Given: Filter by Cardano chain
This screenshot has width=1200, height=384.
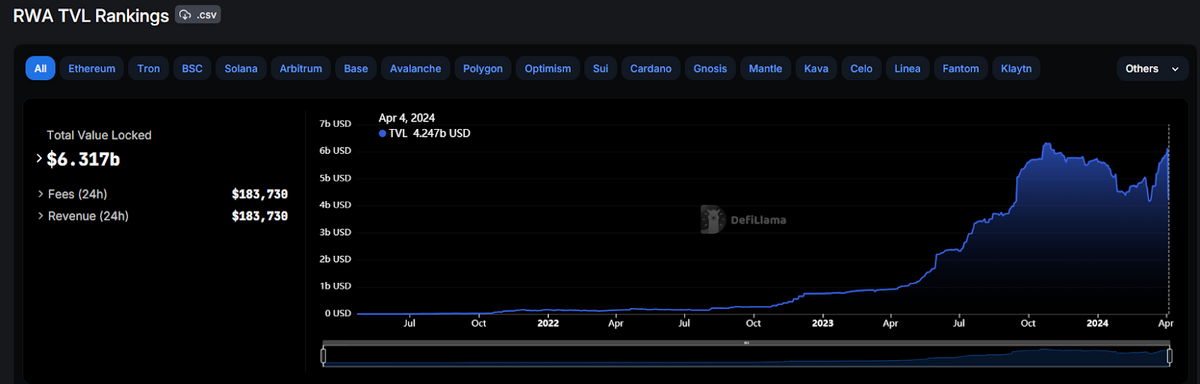Looking at the screenshot, I should (651, 69).
